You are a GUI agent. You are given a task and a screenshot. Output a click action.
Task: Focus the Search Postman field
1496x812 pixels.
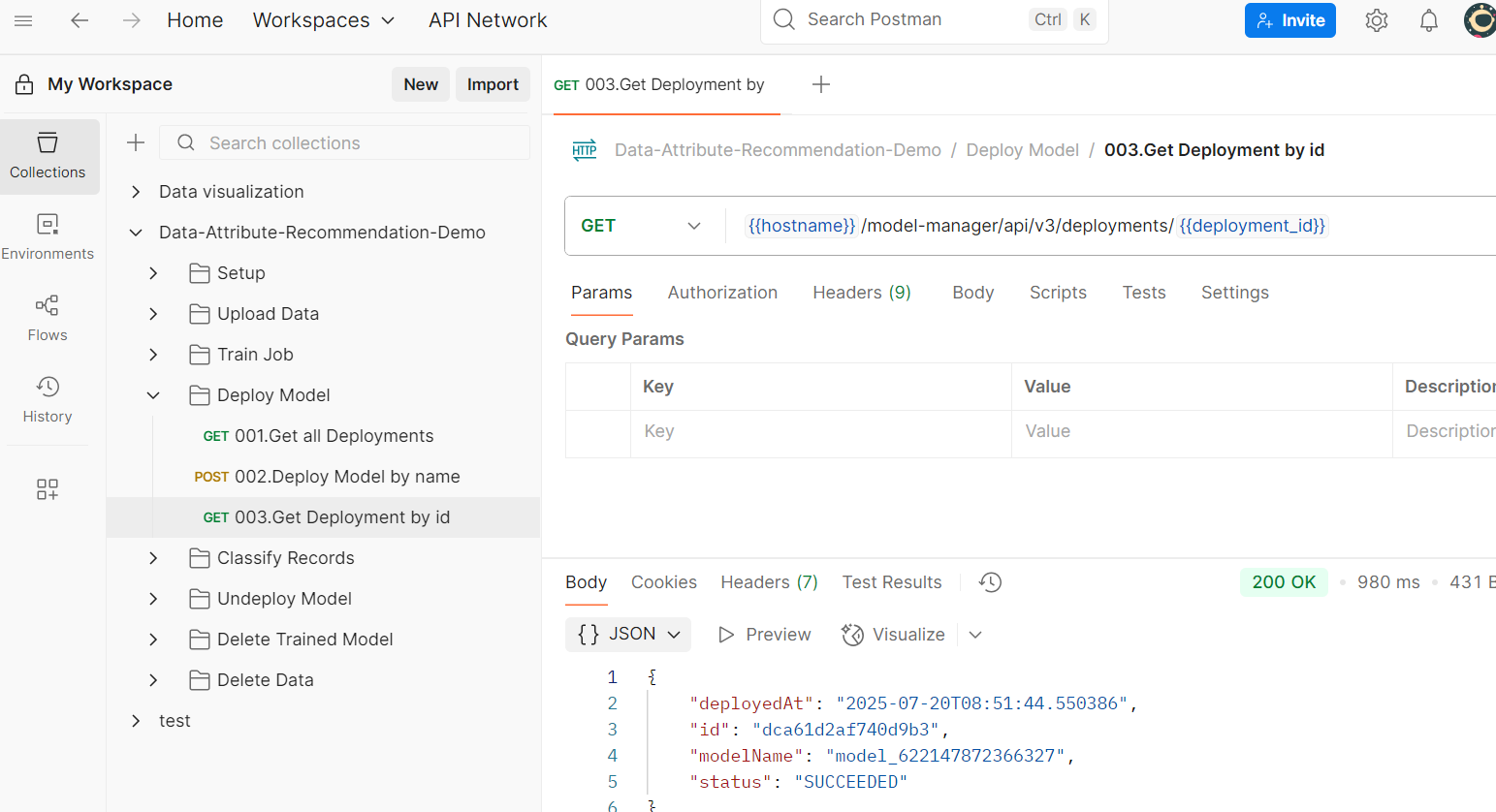coord(935,19)
